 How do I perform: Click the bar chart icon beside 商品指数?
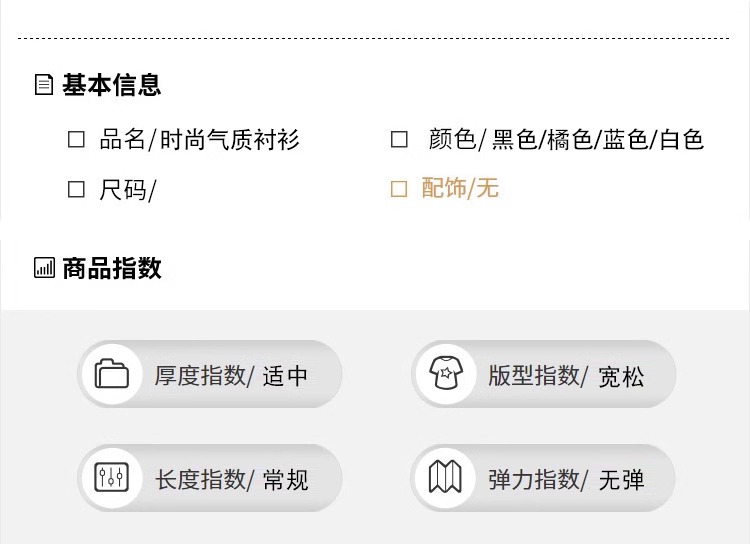(x=44, y=268)
